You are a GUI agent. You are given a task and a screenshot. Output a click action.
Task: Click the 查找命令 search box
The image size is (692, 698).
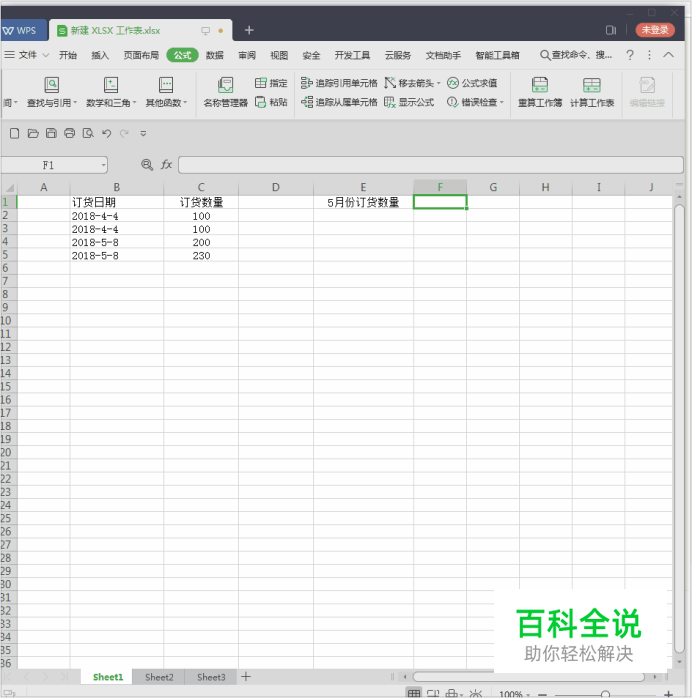click(x=576, y=55)
